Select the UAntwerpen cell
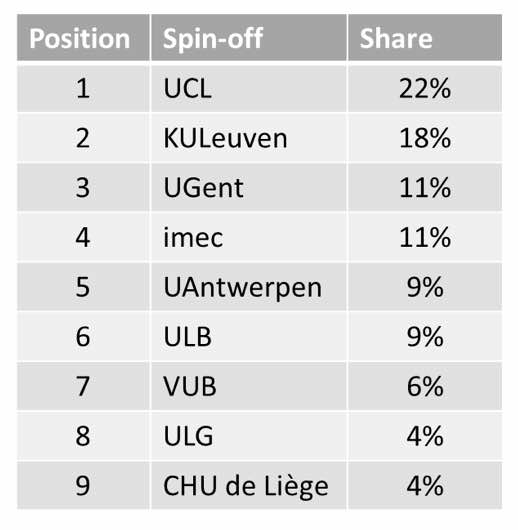518x530 pixels. click(249, 287)
